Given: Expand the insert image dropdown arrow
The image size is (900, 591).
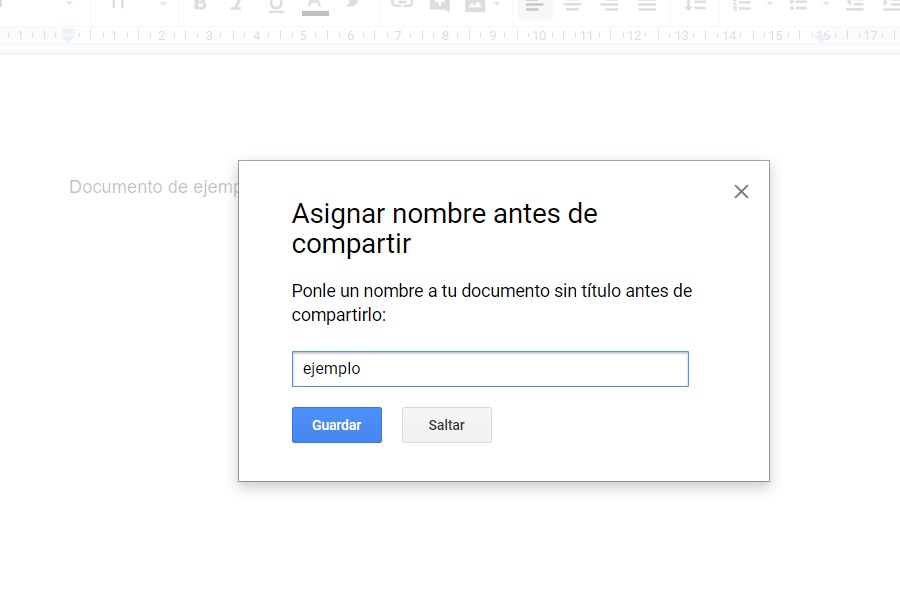Looking at the screenshot, I should pyautogui.click(x=497, y=5).
